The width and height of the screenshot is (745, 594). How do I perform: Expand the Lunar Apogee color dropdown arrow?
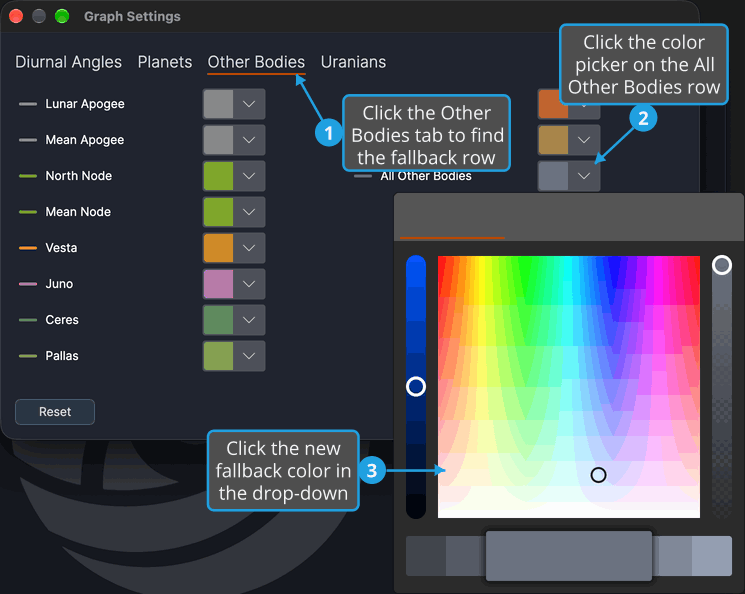pyautogui.click(x=249, y=104)
